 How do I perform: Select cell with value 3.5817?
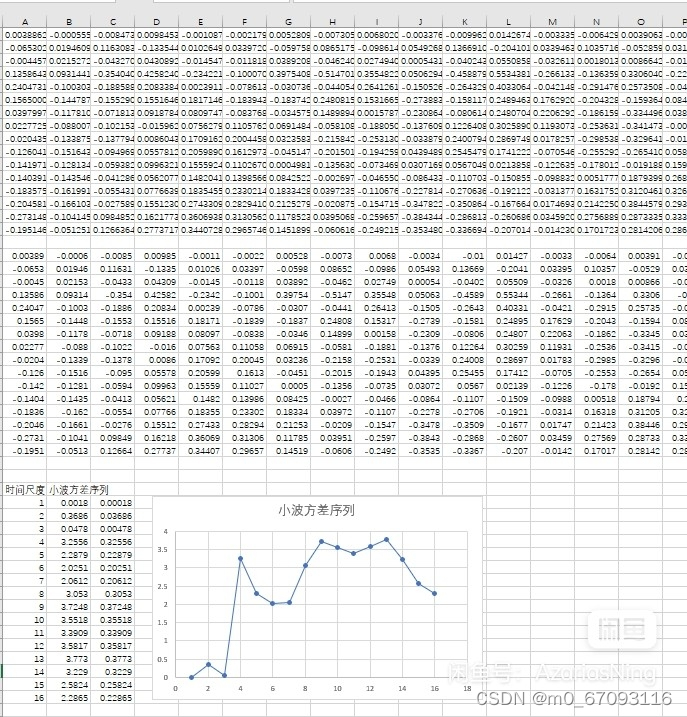tap(69, 646)
